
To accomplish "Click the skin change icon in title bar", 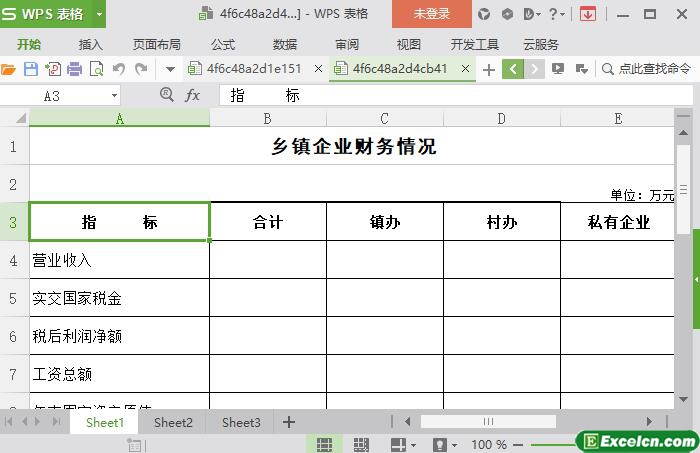I will tap(484, 14).
